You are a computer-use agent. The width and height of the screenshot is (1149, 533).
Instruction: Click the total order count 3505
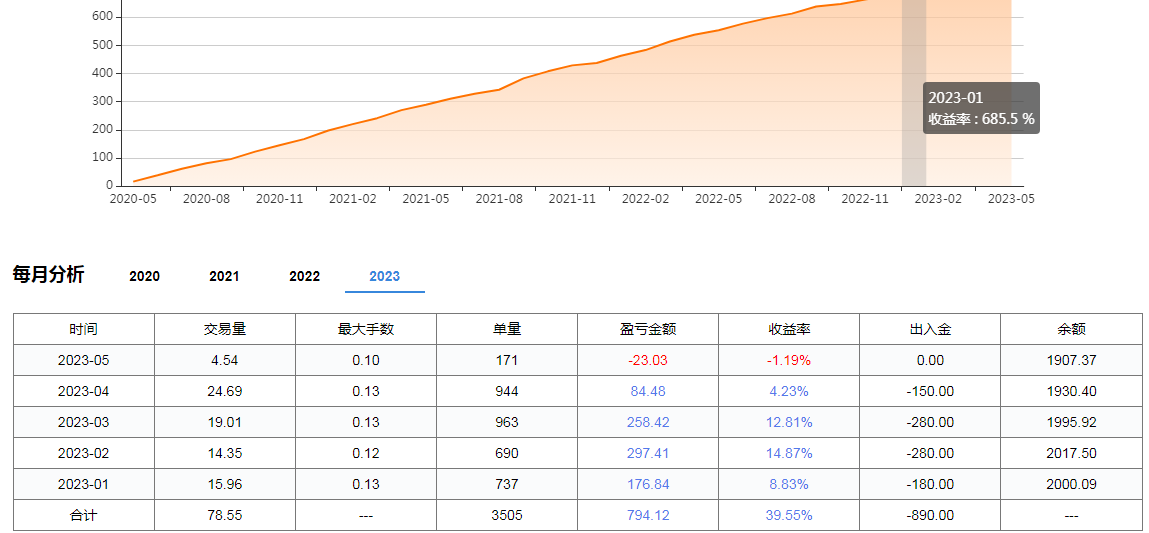click(x=506, y=515)
